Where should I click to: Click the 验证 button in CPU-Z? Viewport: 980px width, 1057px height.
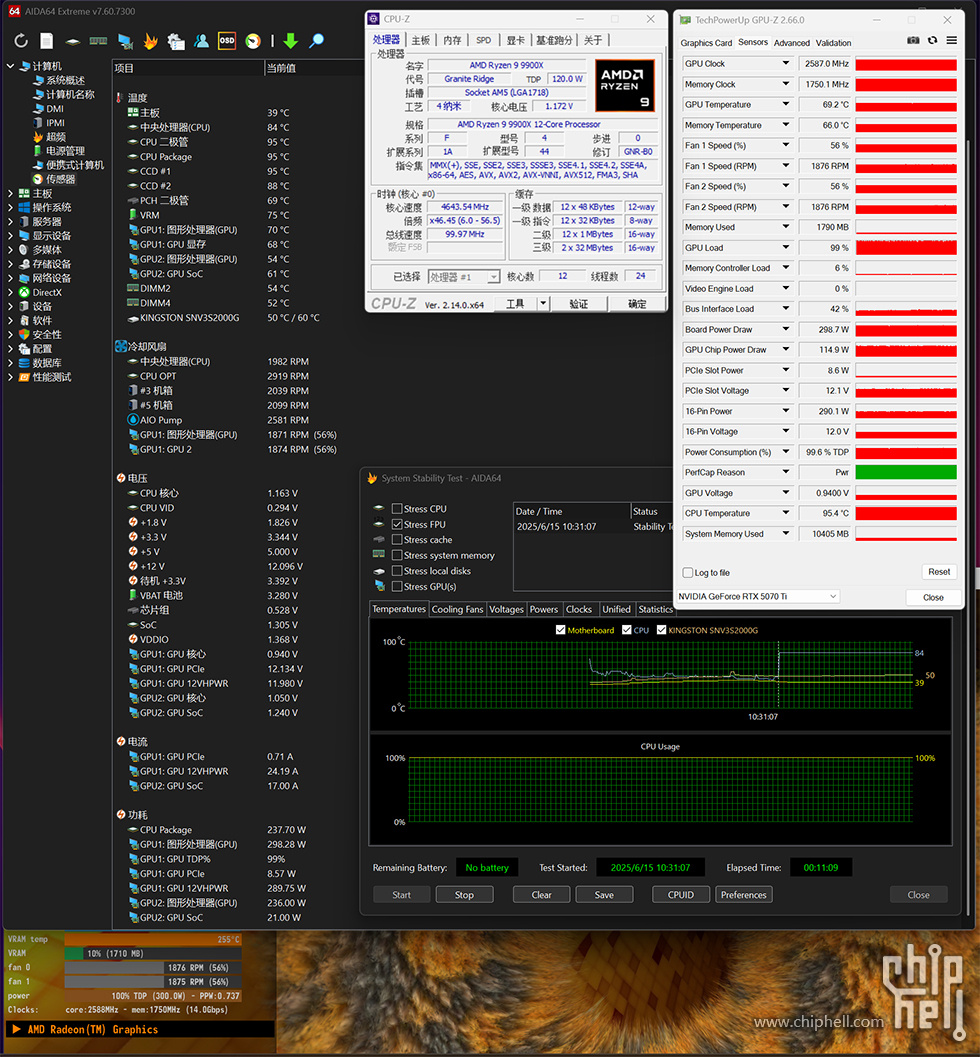tap(578, 304)
